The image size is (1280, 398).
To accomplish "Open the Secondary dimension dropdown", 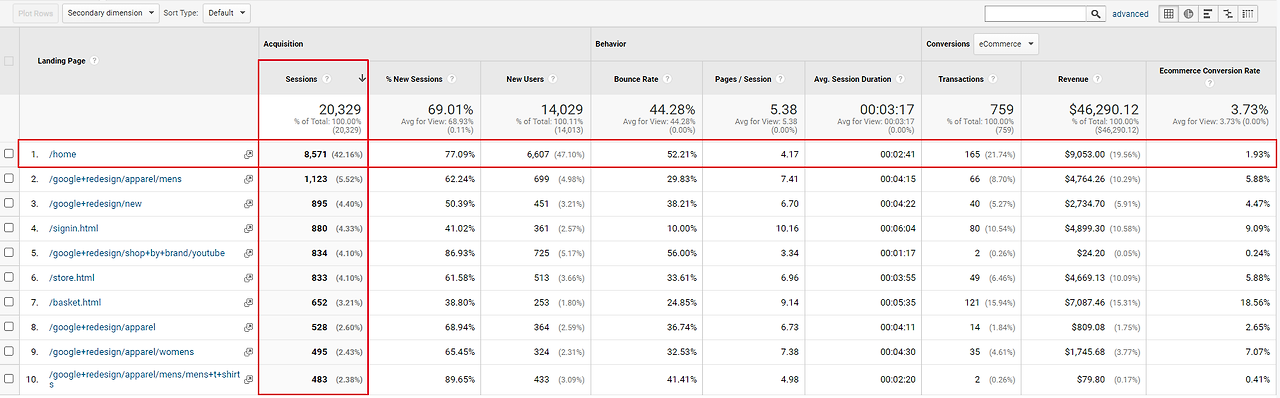I will coord(110,14).
